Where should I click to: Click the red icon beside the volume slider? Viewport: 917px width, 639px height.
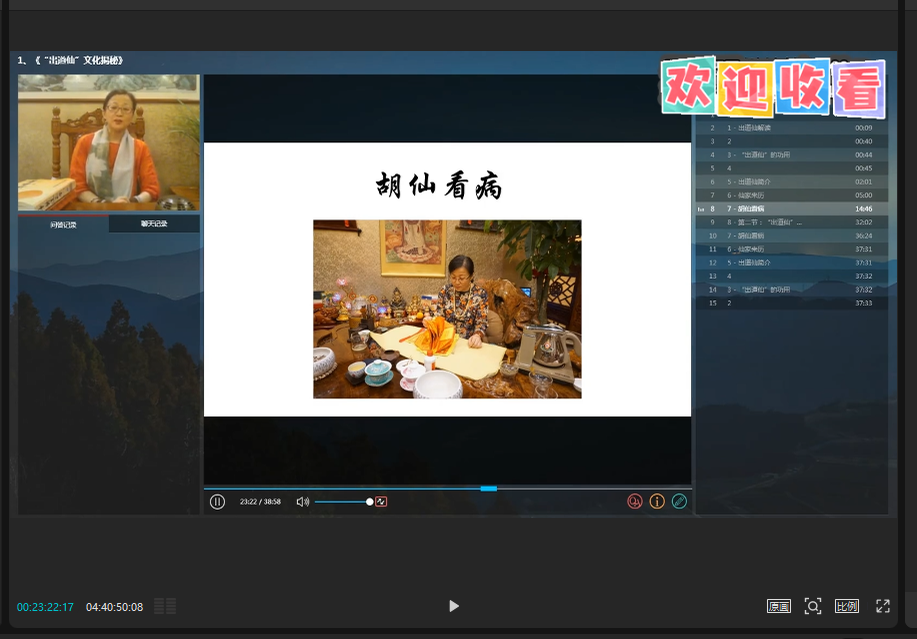point(381,502)
